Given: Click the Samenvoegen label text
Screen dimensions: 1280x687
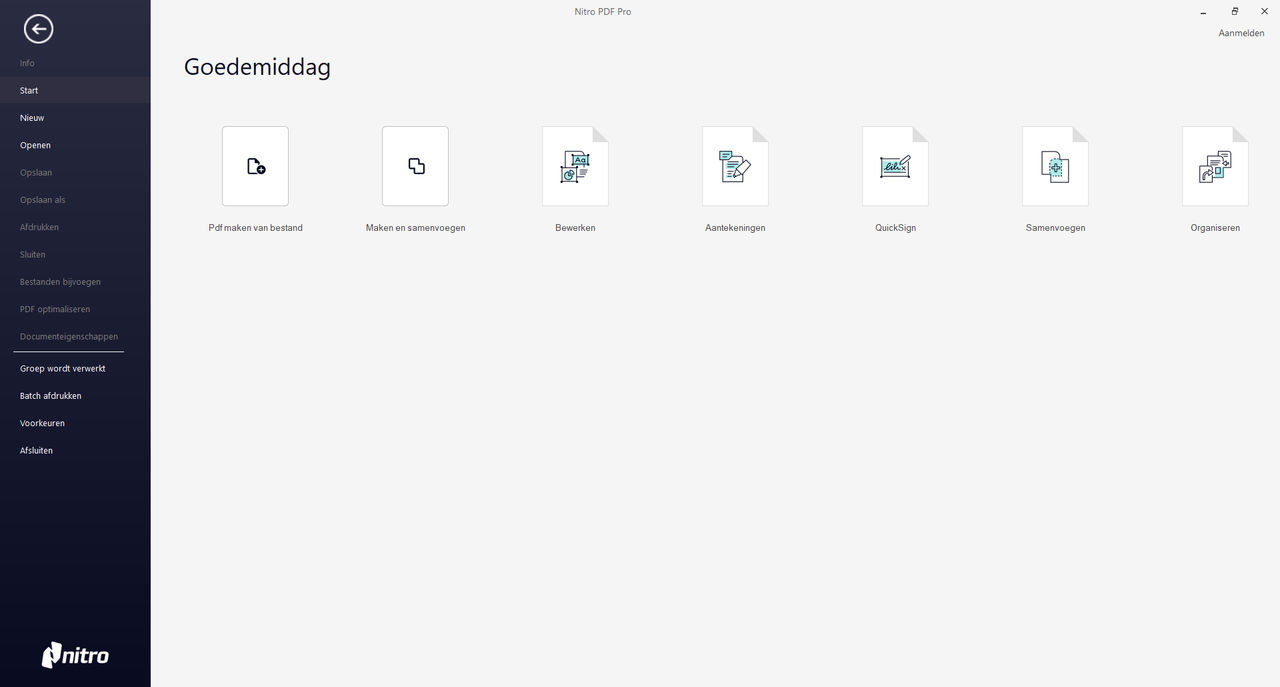Looking at the screenshot, I should (1055, 228).
